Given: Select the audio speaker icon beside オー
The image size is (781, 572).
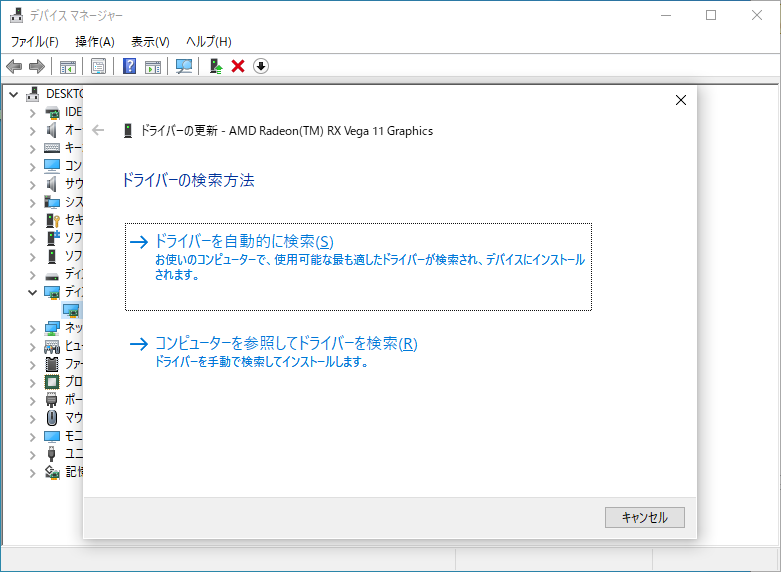Looking at the screenshot, I should point(52,131).
